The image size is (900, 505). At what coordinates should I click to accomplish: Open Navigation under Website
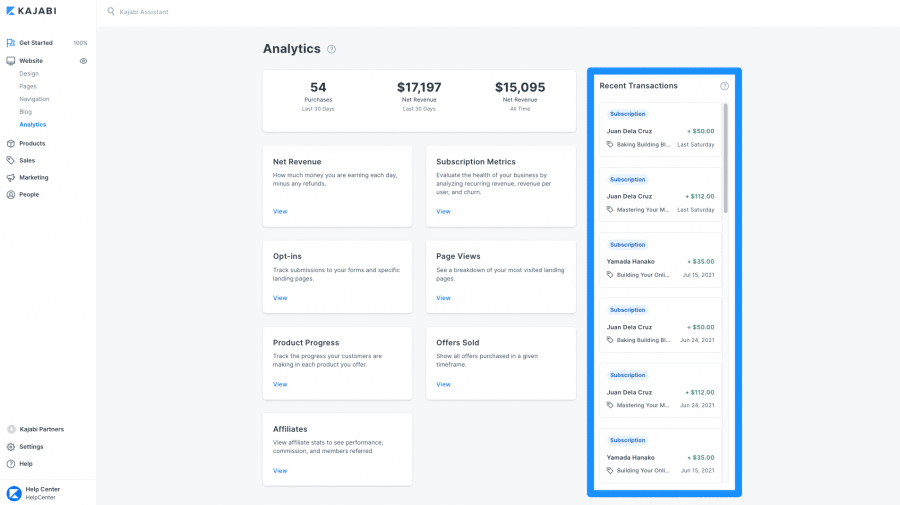[x=34, y=99]
